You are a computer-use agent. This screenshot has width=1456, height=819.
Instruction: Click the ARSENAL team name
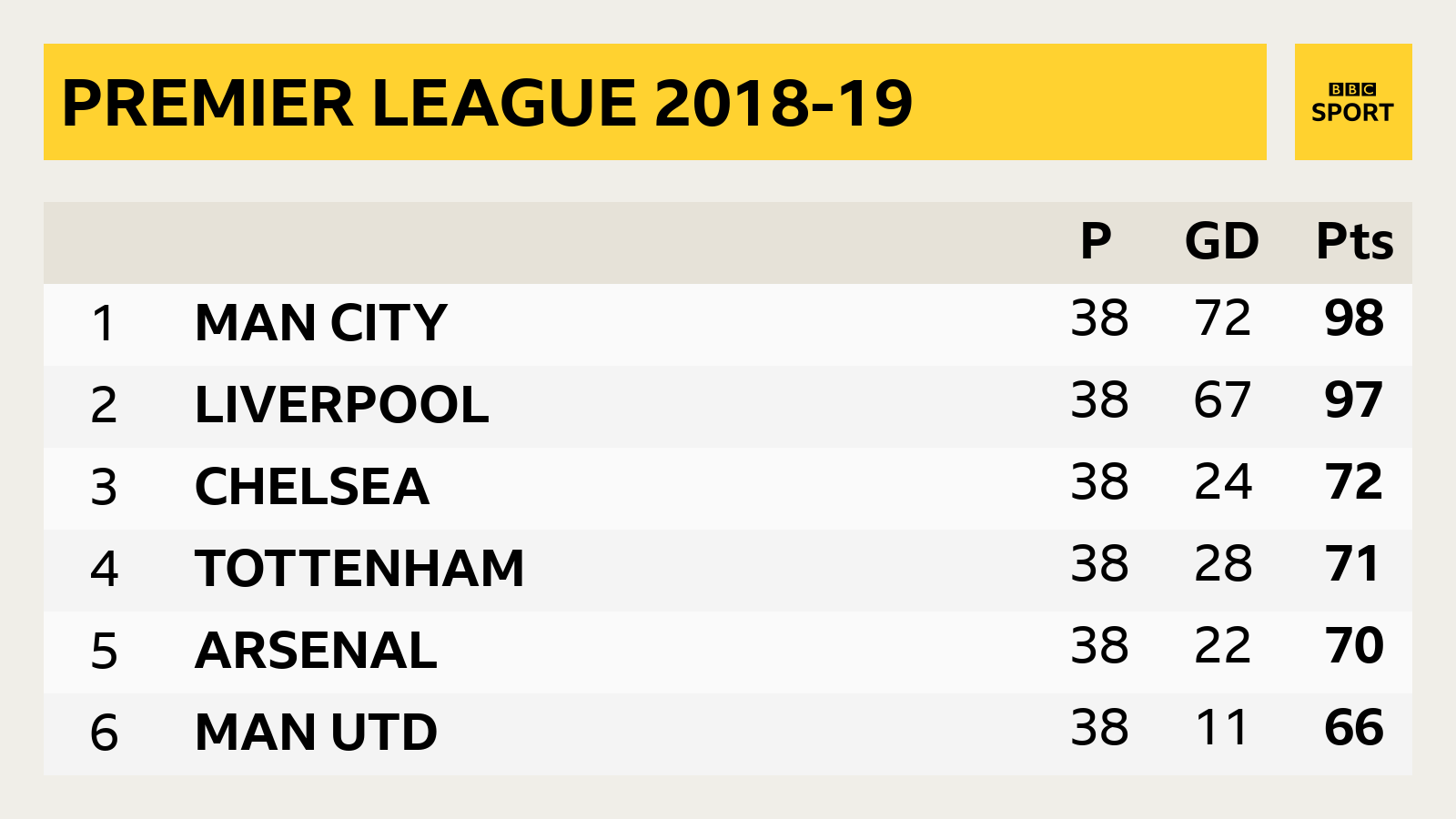tap(317, 651)
